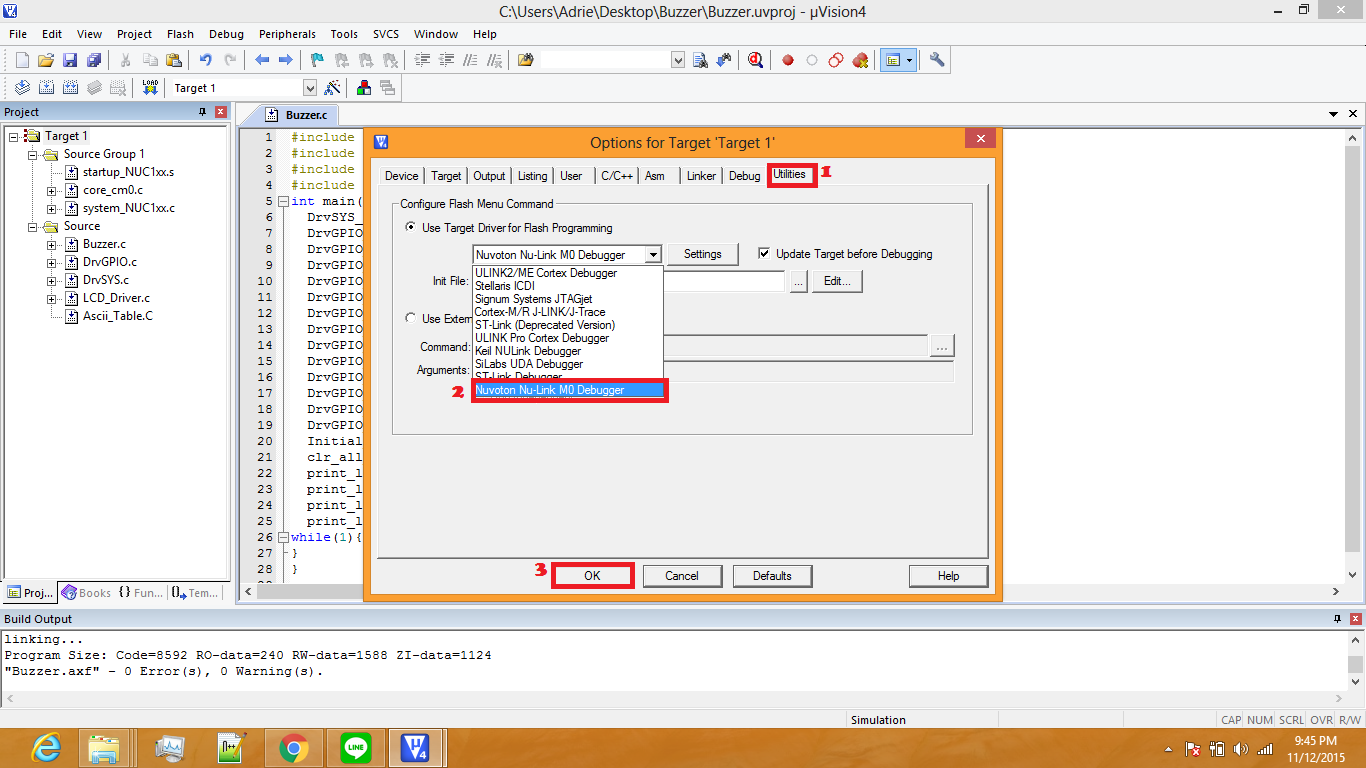
Task: Click the Edit... button for Init File
Action: point(837,282)
